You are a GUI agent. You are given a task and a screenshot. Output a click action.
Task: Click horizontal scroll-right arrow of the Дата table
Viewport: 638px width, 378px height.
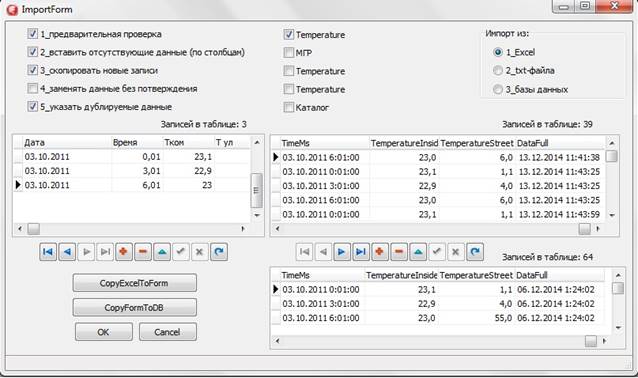(243, 229)
